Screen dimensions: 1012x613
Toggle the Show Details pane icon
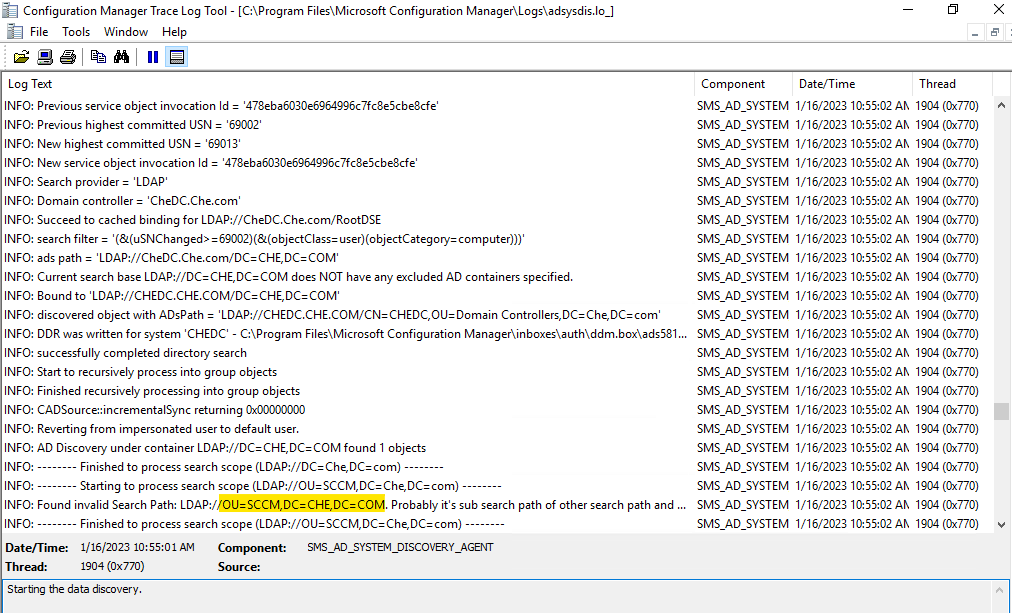(x=176, y=57)
